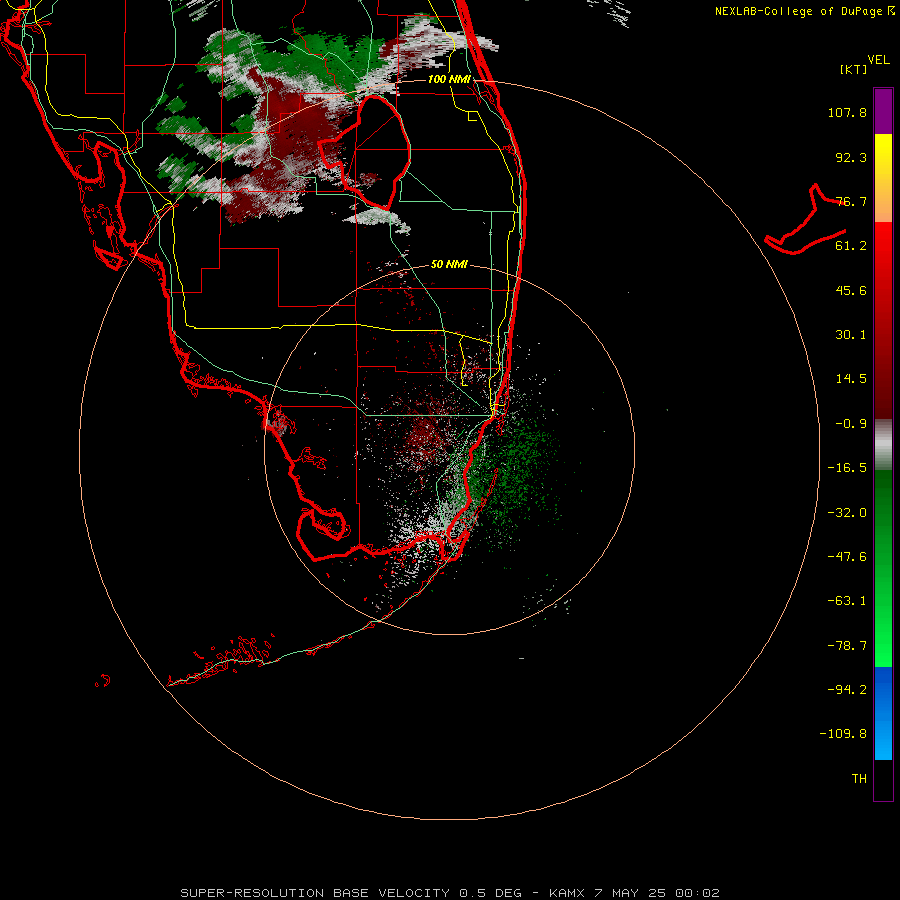The image size is (900, 900).
Task: Click the blue segment of velocity color bar
Action: click(883, 713)
